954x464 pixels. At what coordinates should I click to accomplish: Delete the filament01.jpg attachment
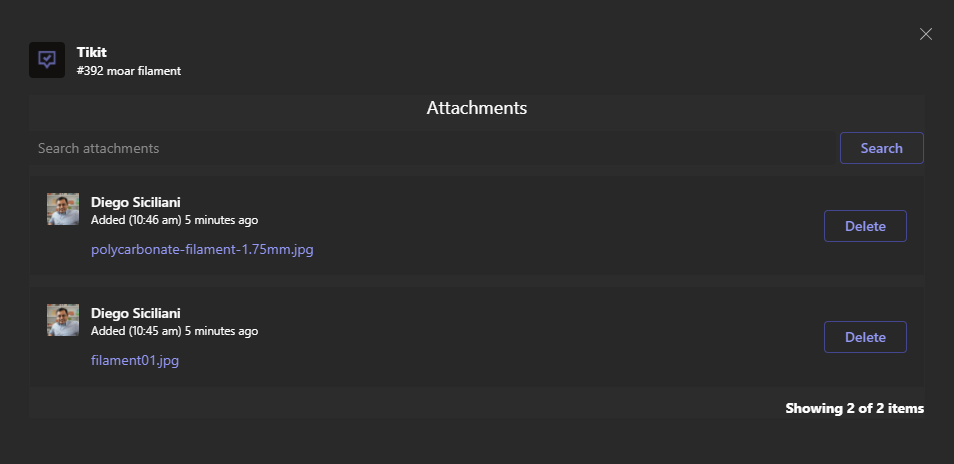865,337
